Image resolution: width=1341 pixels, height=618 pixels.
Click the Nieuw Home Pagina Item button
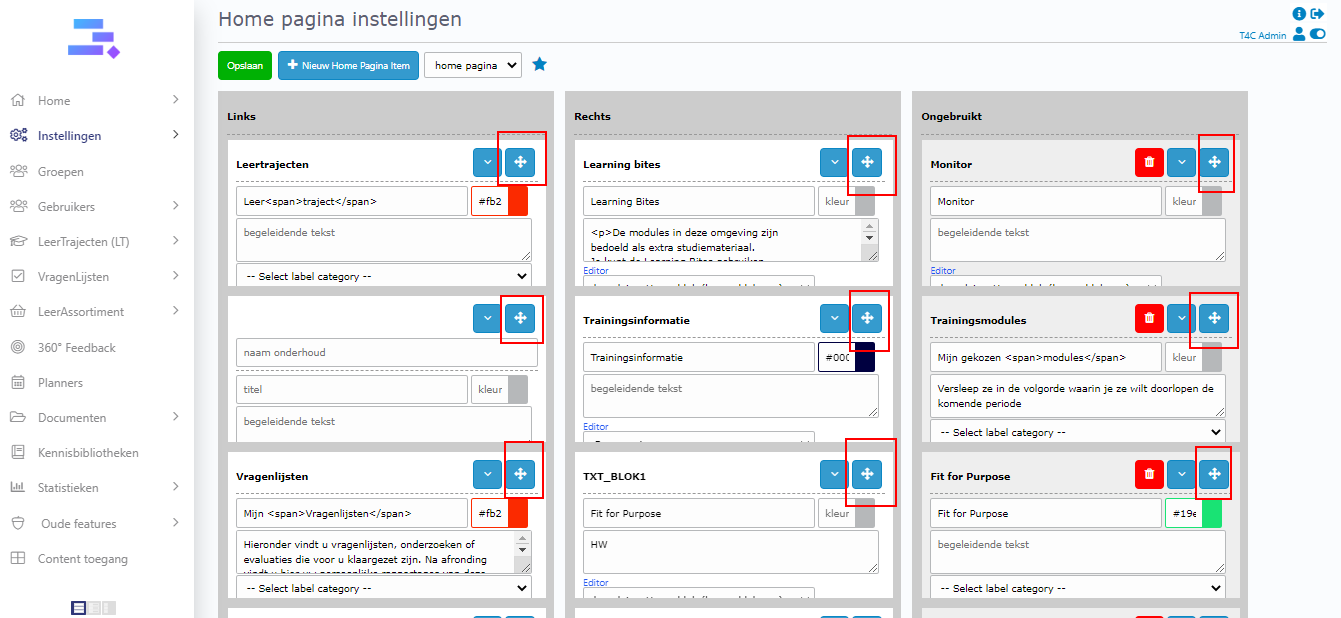(348, 66)
